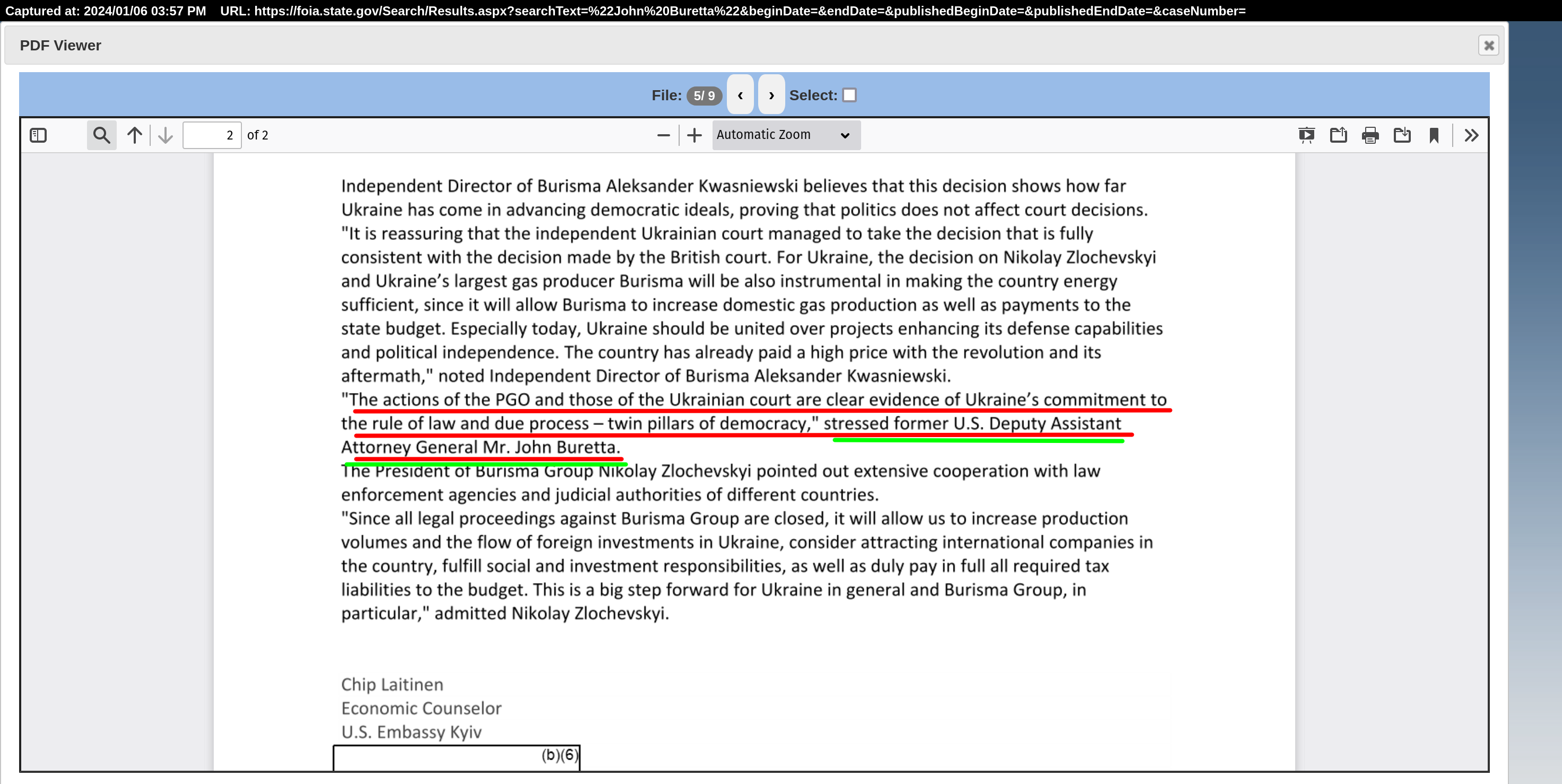Zoom out with the minus button
1562x784 pixels.
coord(663,135)
